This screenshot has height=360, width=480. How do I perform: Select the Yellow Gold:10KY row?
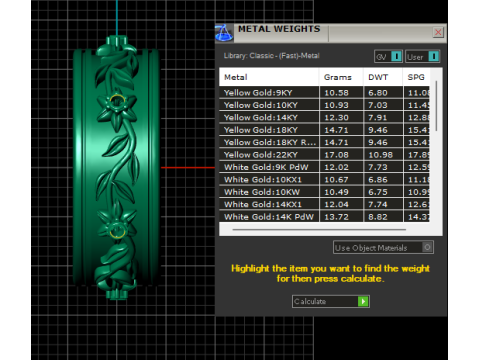tap(324, 105)
